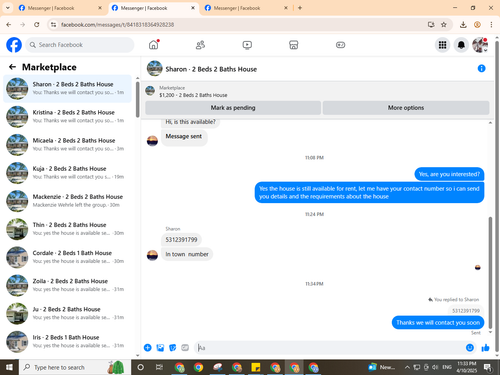Open Cordale 2 Beds 1 Bath conversation
Image resolution: width=500 pixels, height=375 pixels.
pos(68,257)
